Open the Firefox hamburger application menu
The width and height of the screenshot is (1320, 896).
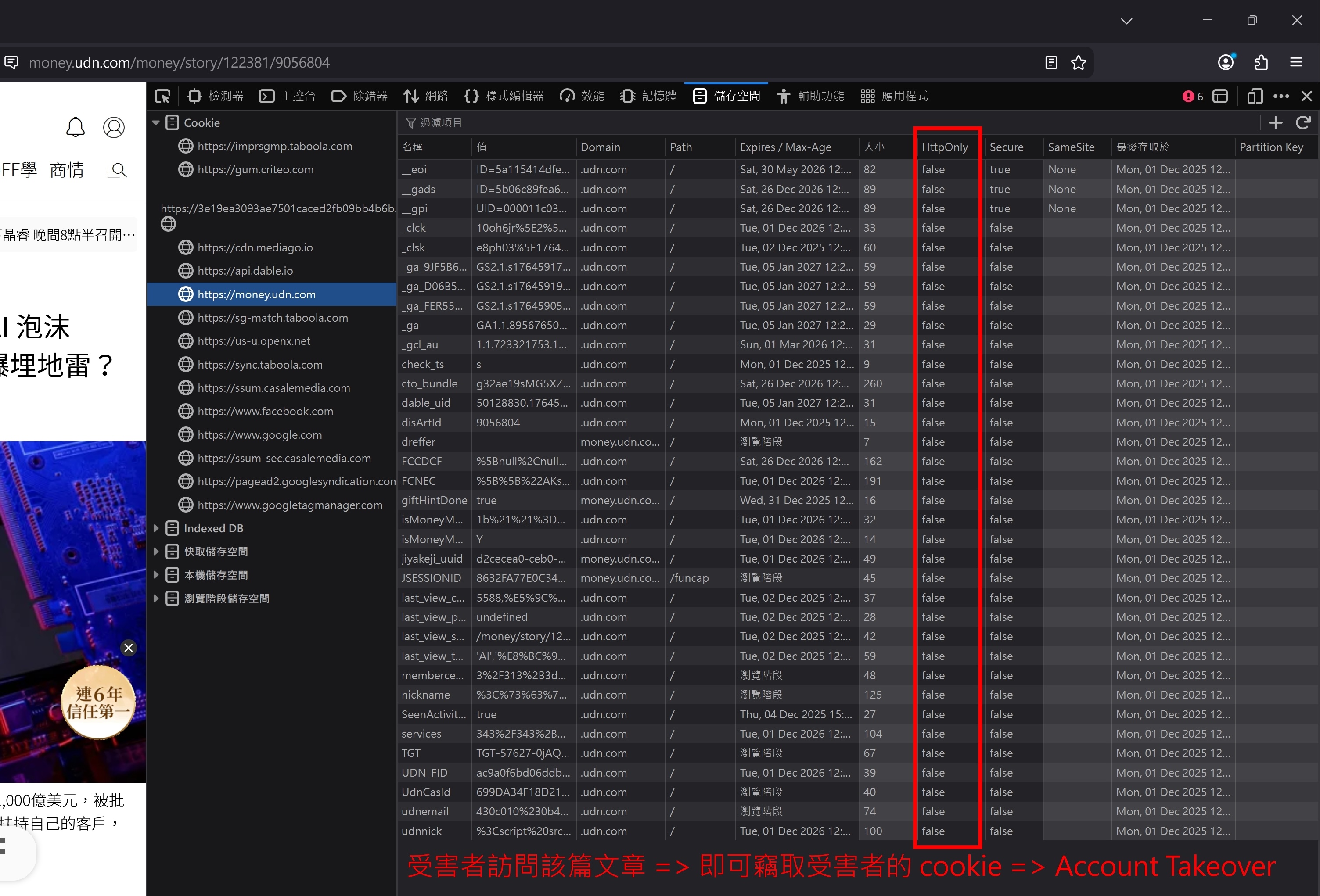[x=1296, y=62]
